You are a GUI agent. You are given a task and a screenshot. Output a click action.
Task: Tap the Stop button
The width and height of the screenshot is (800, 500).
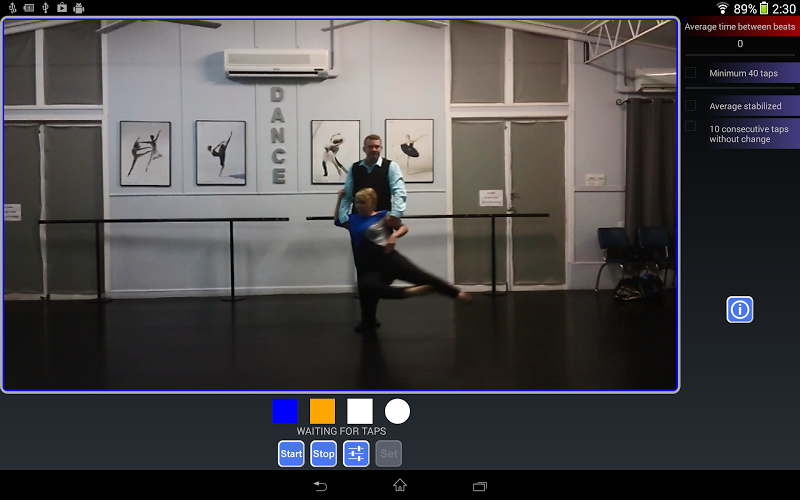pos(323,454)
